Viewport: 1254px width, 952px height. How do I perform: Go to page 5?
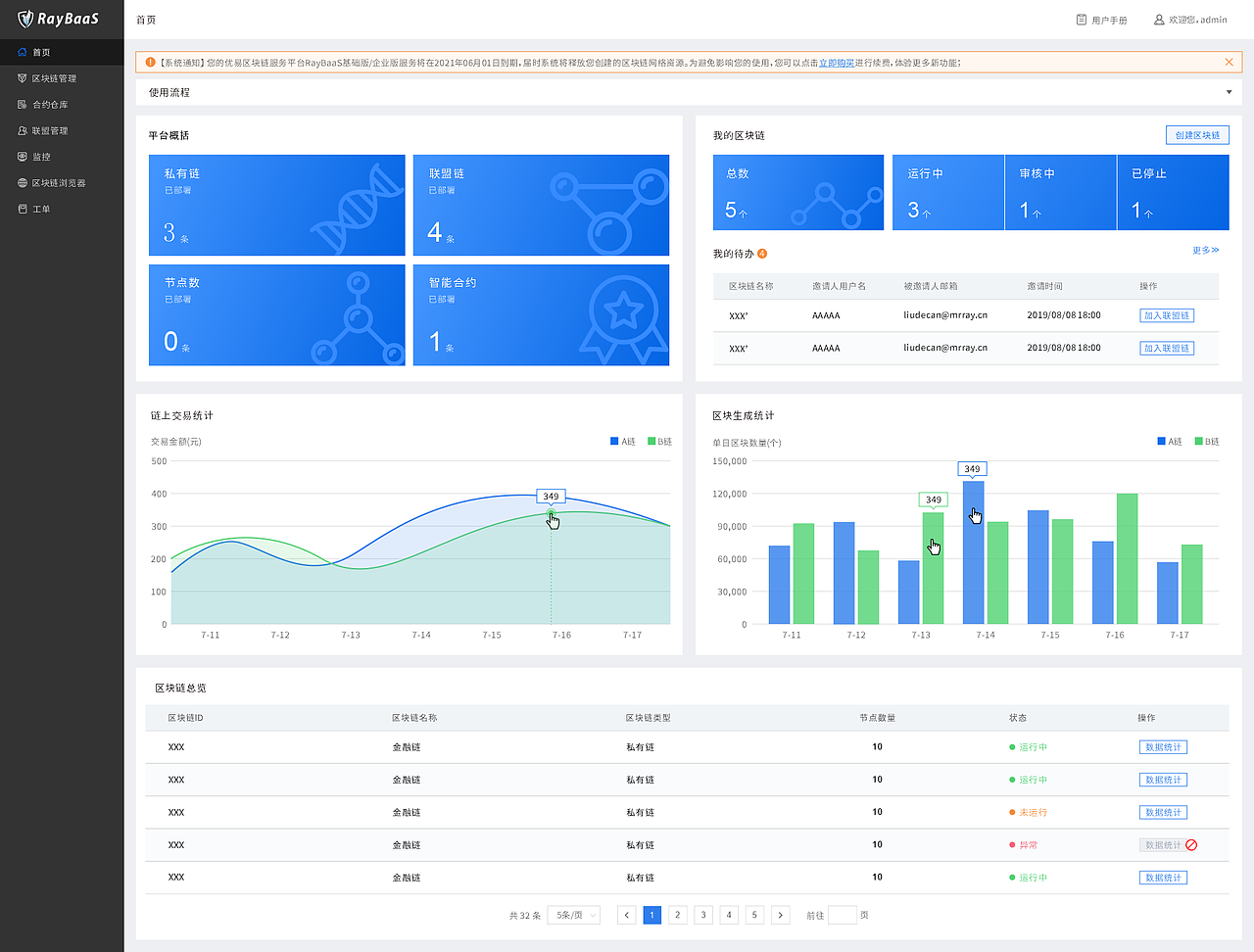pos(754,915)
